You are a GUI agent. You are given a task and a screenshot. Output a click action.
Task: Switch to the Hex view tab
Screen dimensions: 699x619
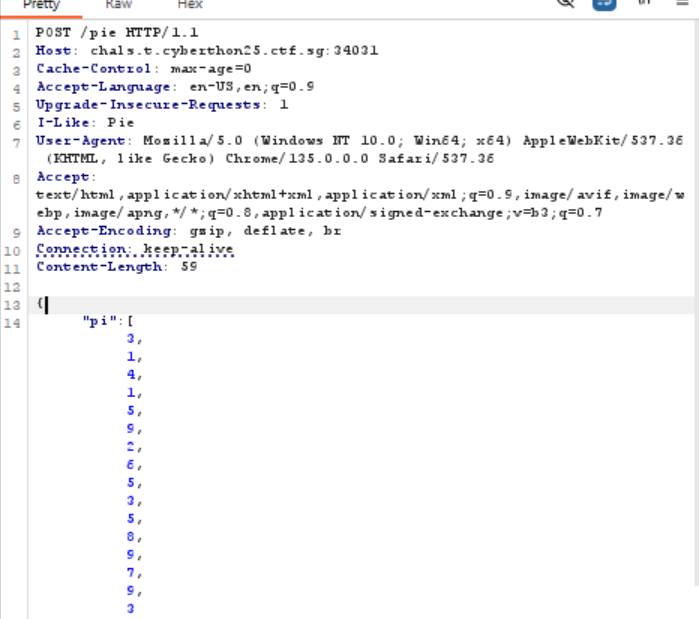190,5
